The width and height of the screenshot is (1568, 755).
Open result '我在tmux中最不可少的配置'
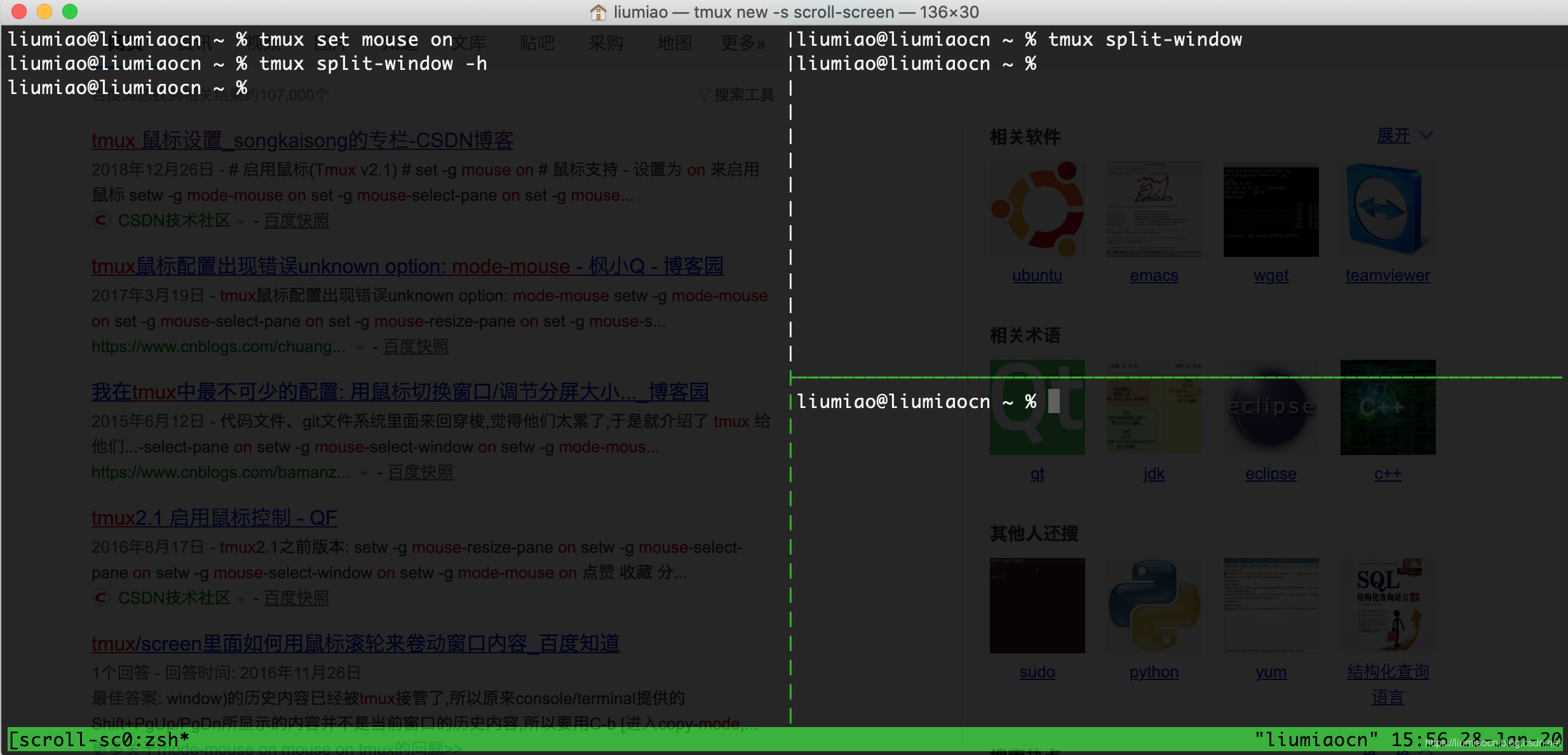click(400, 391)
